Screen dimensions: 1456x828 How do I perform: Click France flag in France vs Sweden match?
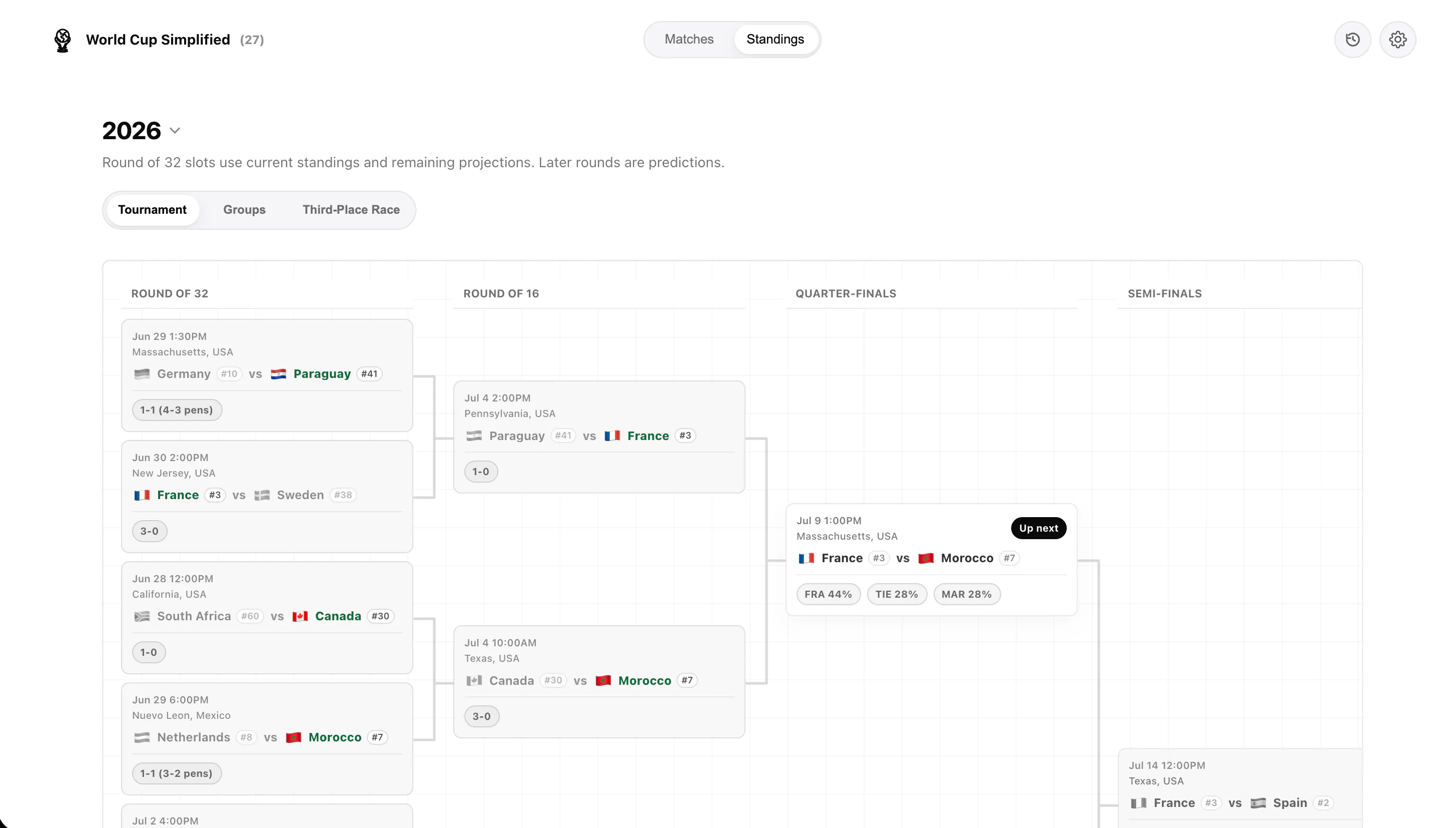(x=142, y=495)
